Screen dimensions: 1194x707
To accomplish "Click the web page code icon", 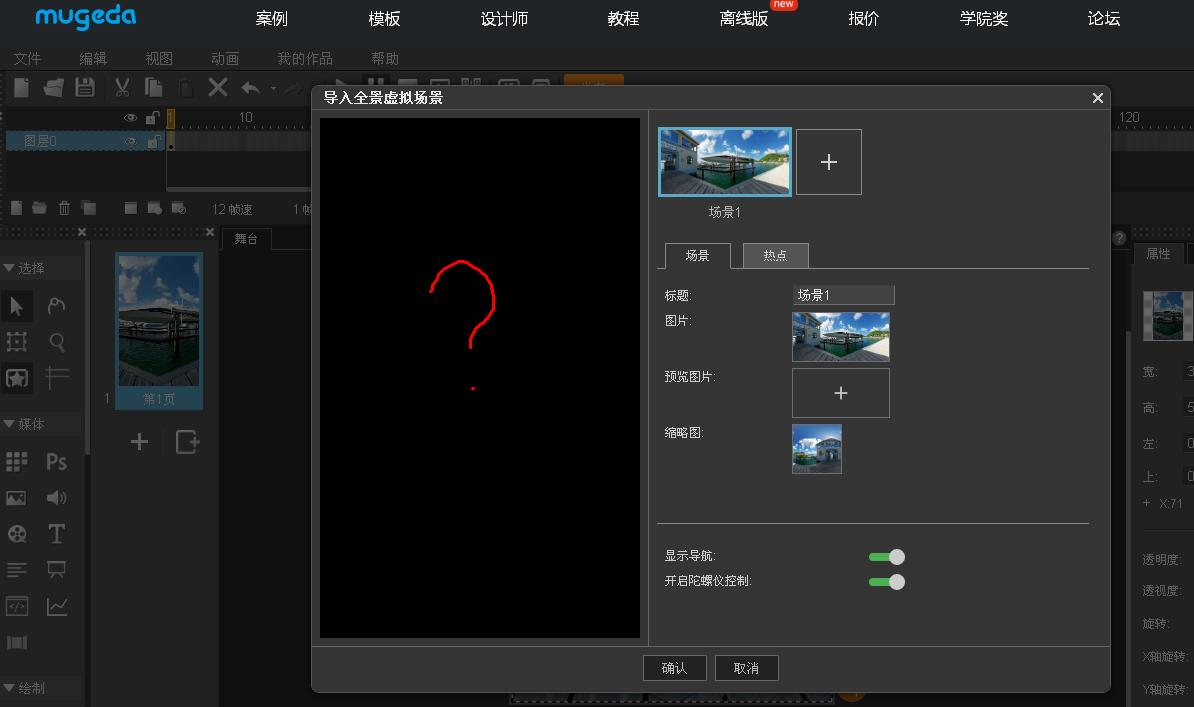I will click(x=17, y=606).
